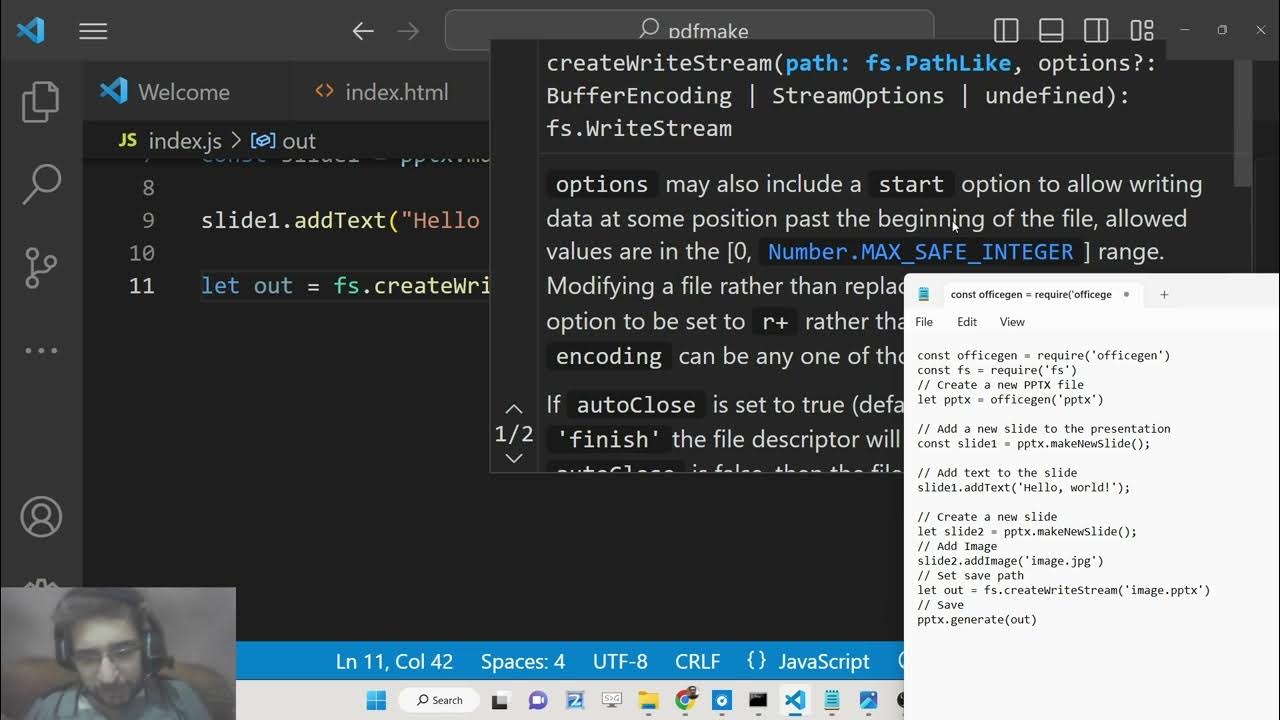
Task: Open the Accounts icon in activity bar
Action: (x=41, y=517)
